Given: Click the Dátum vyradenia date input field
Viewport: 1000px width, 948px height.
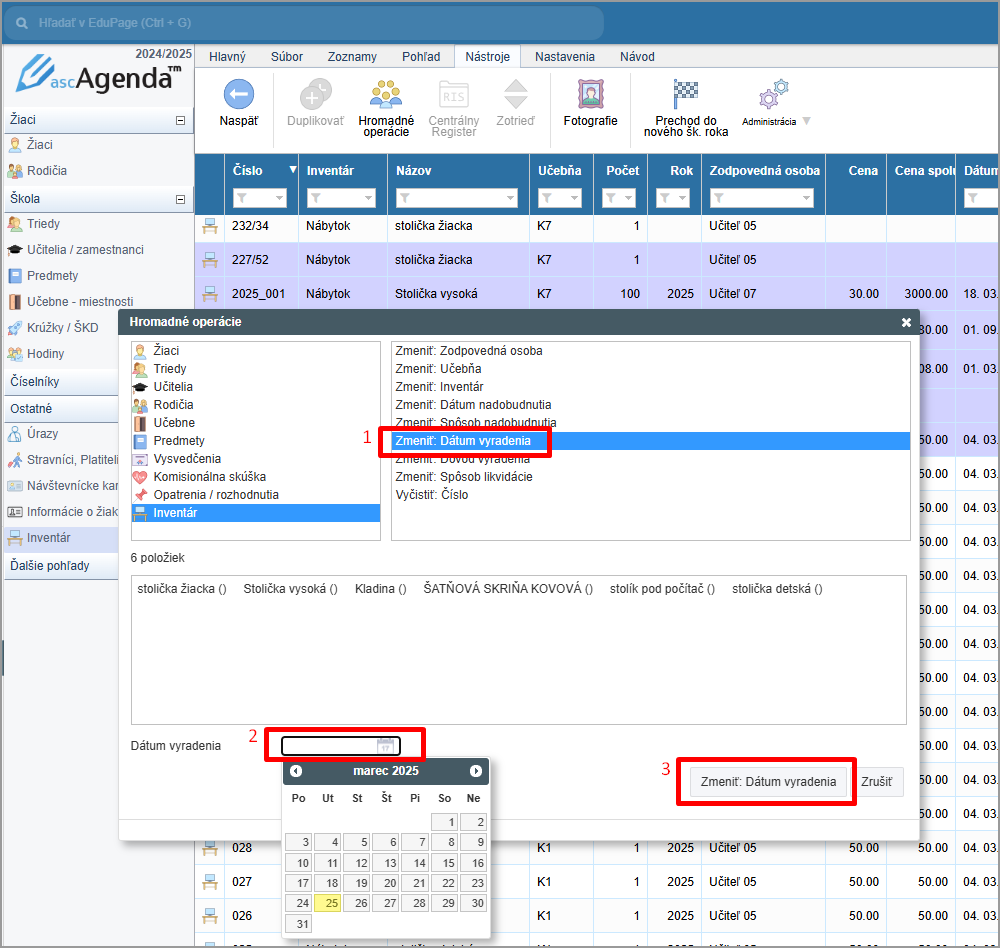Looking at the screenshot, I should (341, 745).
